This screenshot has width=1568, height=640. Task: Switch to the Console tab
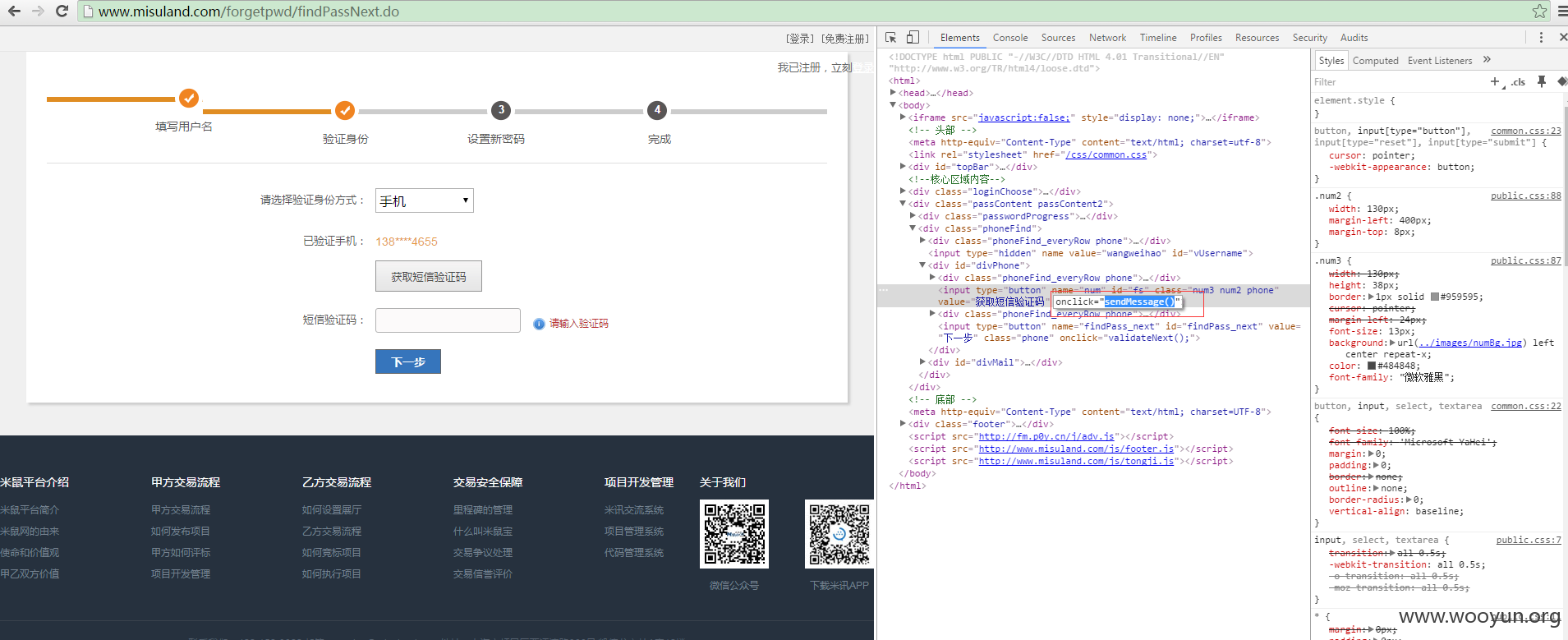(x=1010, y=38)
